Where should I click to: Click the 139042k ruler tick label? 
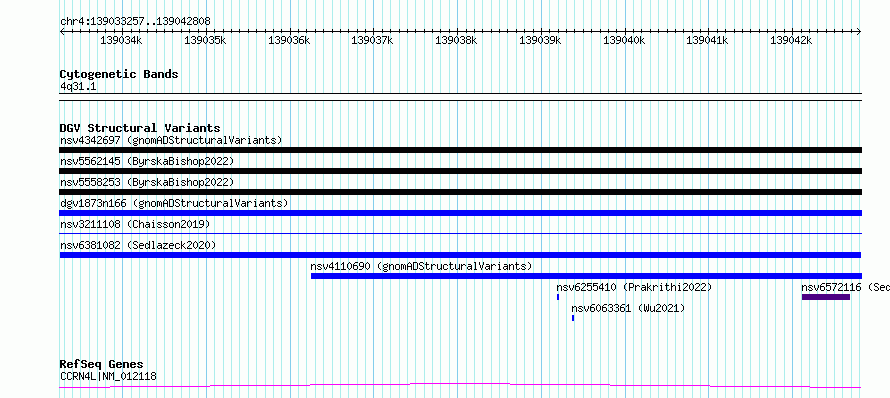click(791, 40)
